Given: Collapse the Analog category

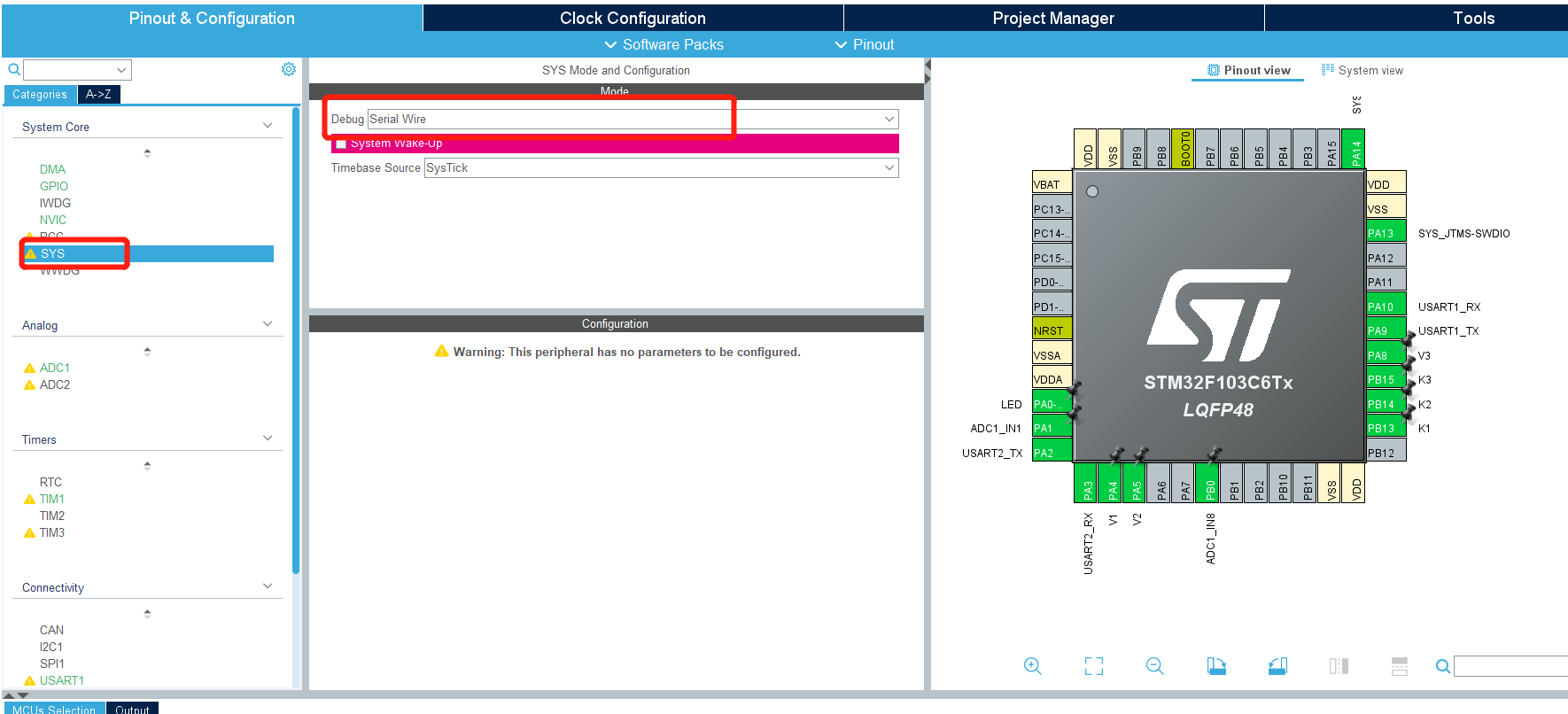Looking at the screenshot, I should 268,324.
